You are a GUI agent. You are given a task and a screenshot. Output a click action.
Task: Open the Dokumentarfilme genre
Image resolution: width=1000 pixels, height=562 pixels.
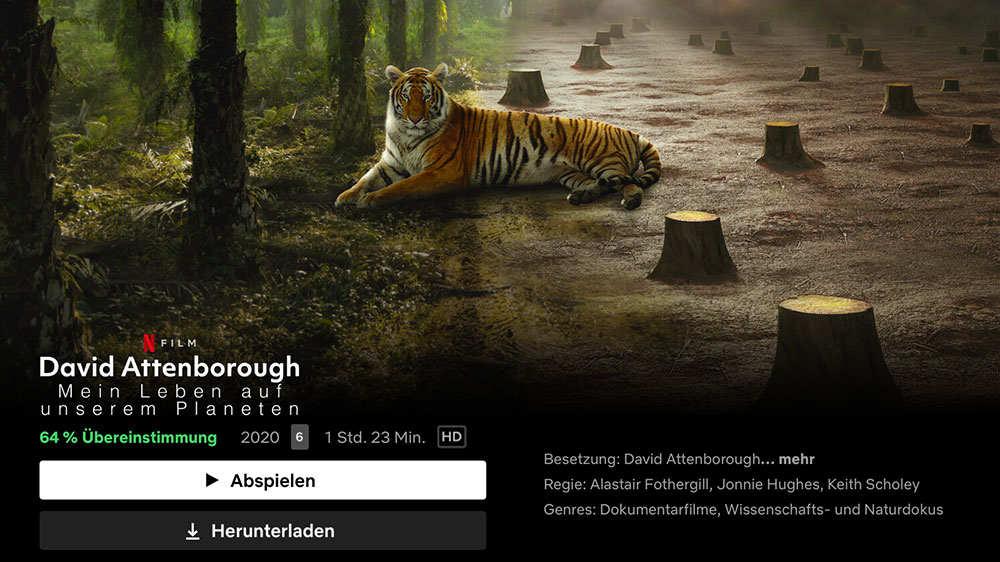[x=658, y=510]
